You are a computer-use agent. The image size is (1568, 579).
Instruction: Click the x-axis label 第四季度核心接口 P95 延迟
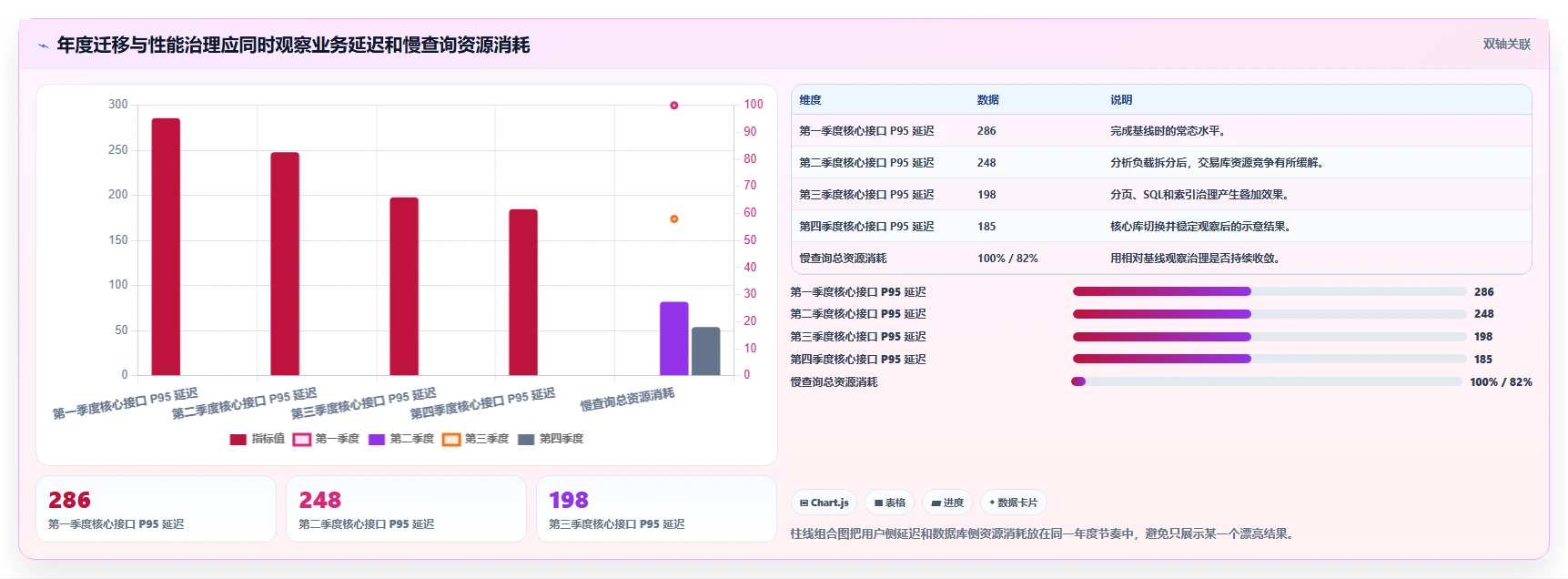coord(482,403)
